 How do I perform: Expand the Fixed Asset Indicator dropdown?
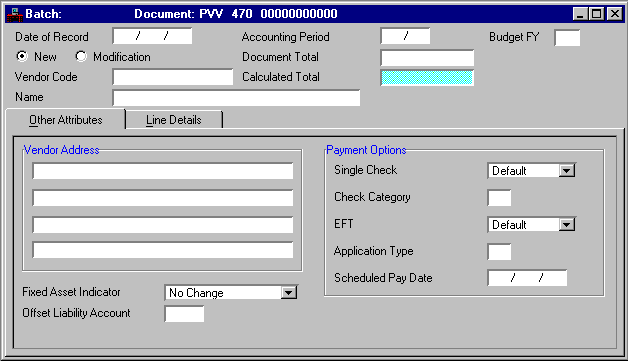click(x=288, y=293)
